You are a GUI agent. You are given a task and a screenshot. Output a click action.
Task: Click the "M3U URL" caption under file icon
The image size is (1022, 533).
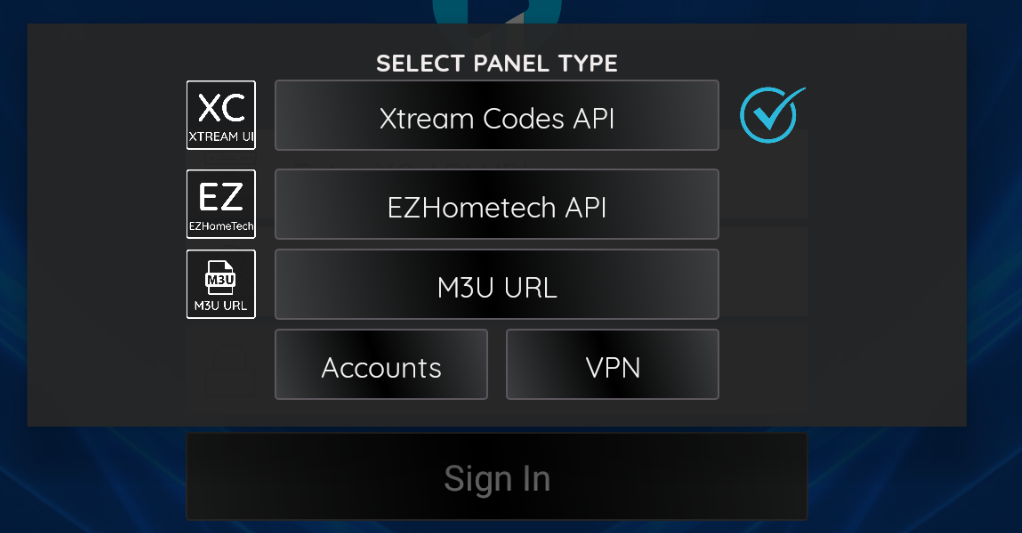pyautogui.click(x=221, y=305)
